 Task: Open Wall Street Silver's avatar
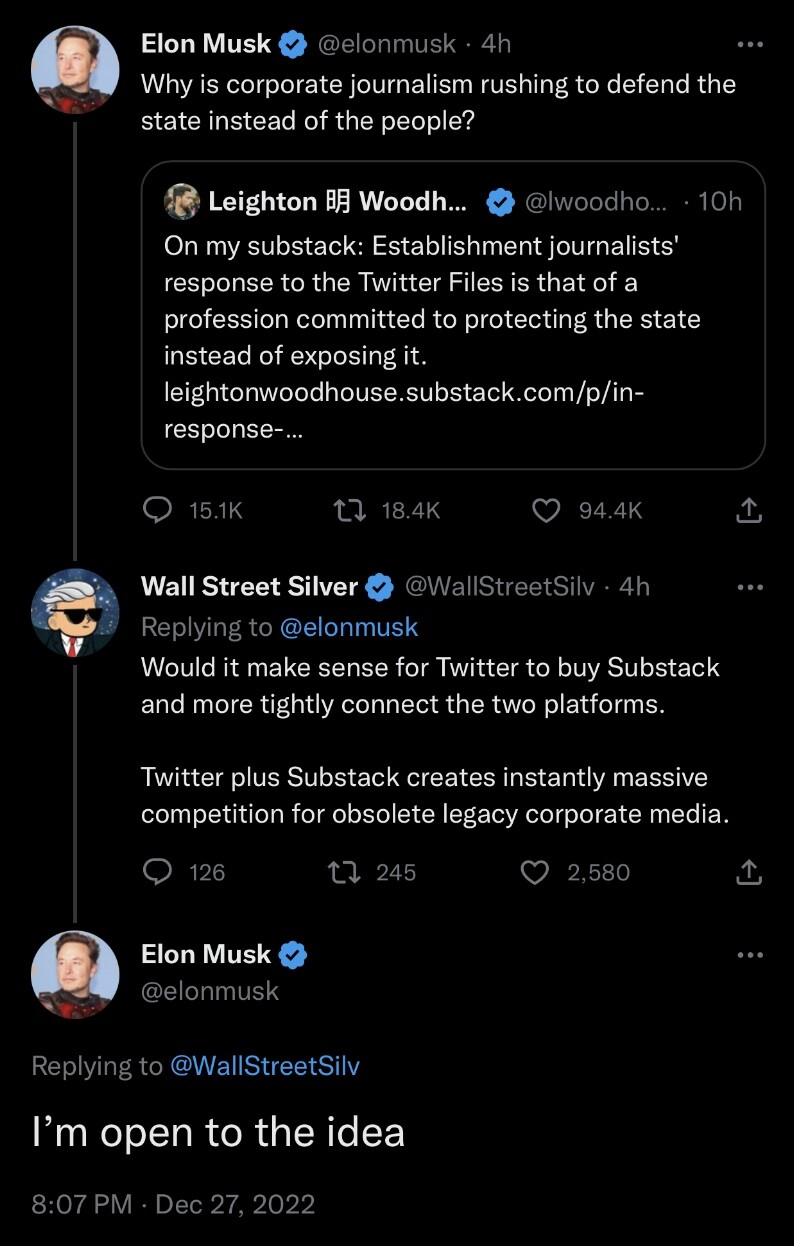[x=75, y=612]
